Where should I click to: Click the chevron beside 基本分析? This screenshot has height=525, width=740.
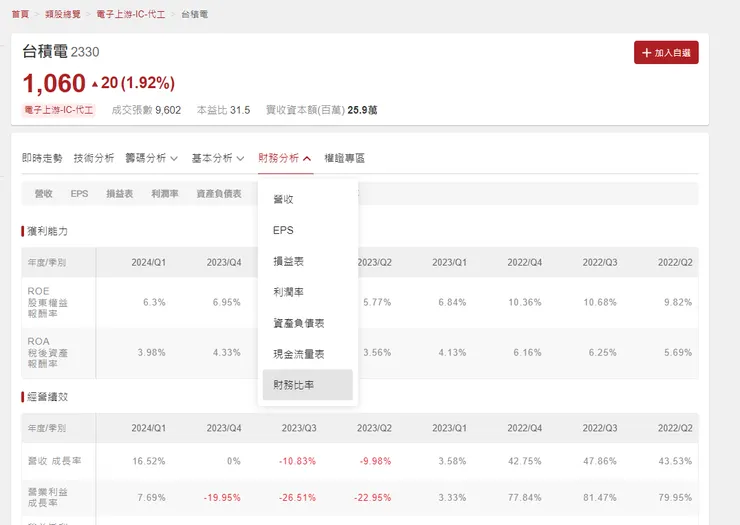240,159
